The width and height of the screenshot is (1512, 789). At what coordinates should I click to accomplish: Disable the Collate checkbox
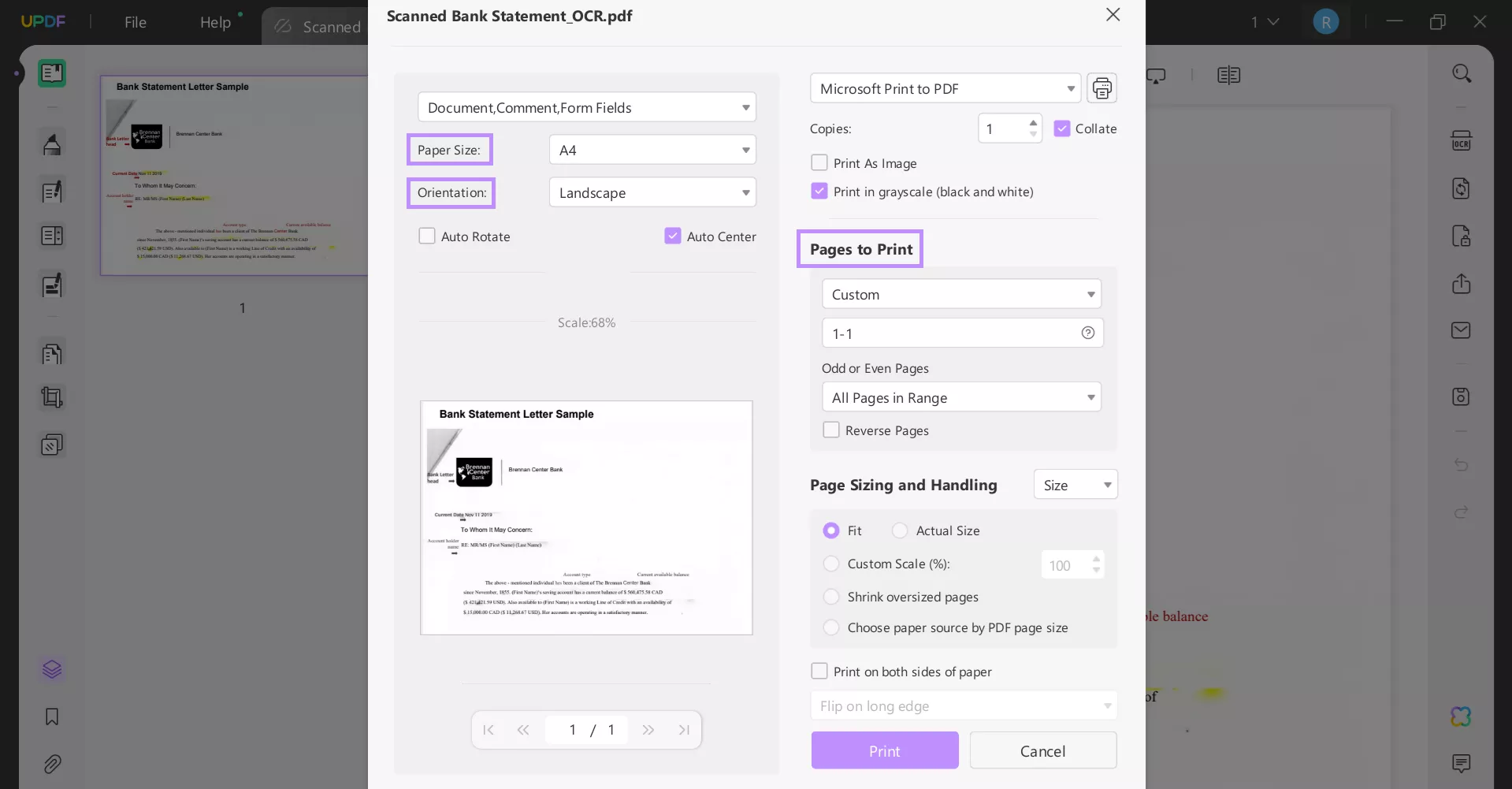click(1062, 128)
